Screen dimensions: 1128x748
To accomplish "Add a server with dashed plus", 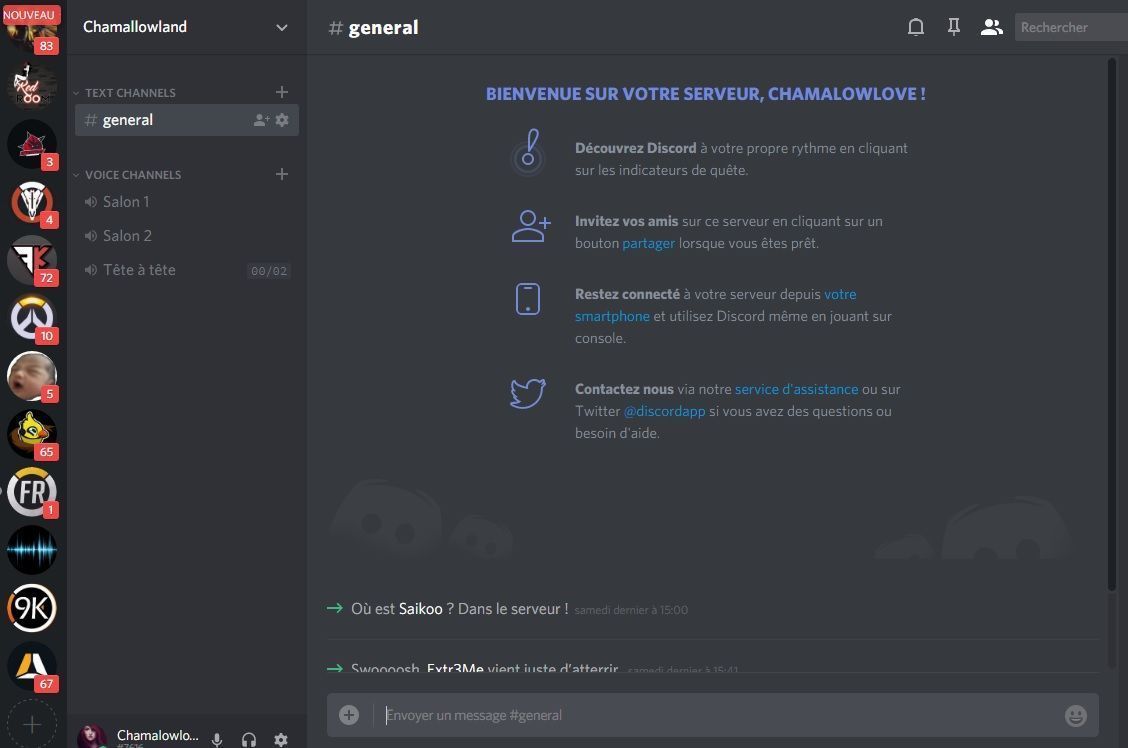I will (x=32, y=724).
